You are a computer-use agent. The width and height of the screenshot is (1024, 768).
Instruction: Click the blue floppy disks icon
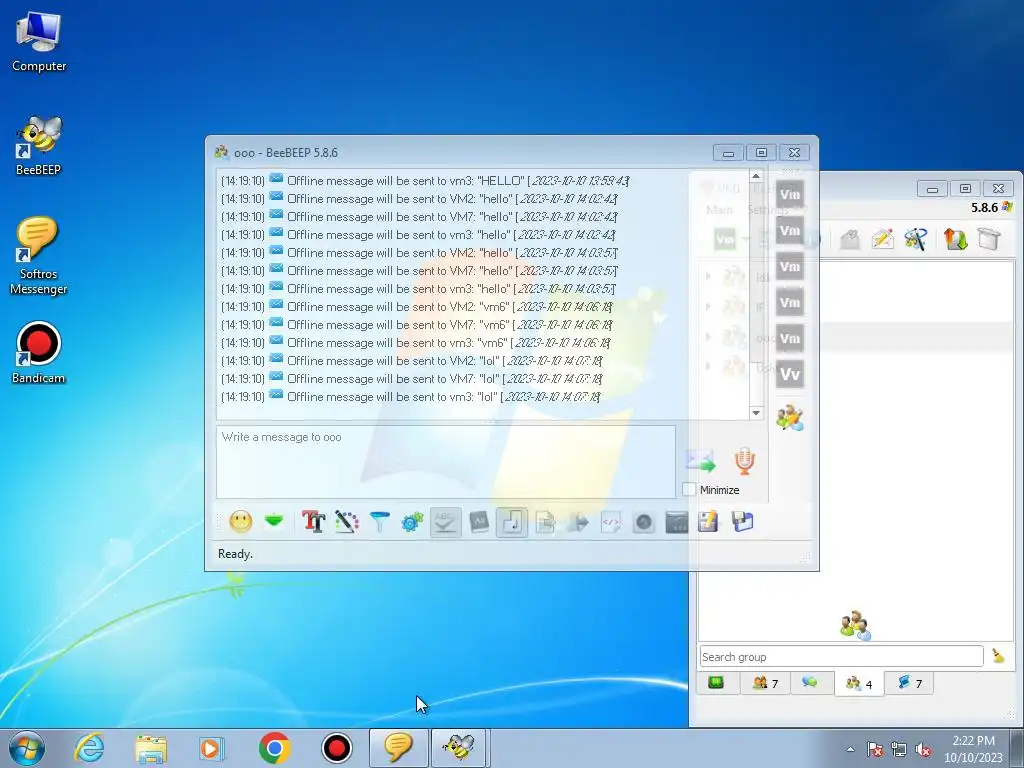coord(742,522)
